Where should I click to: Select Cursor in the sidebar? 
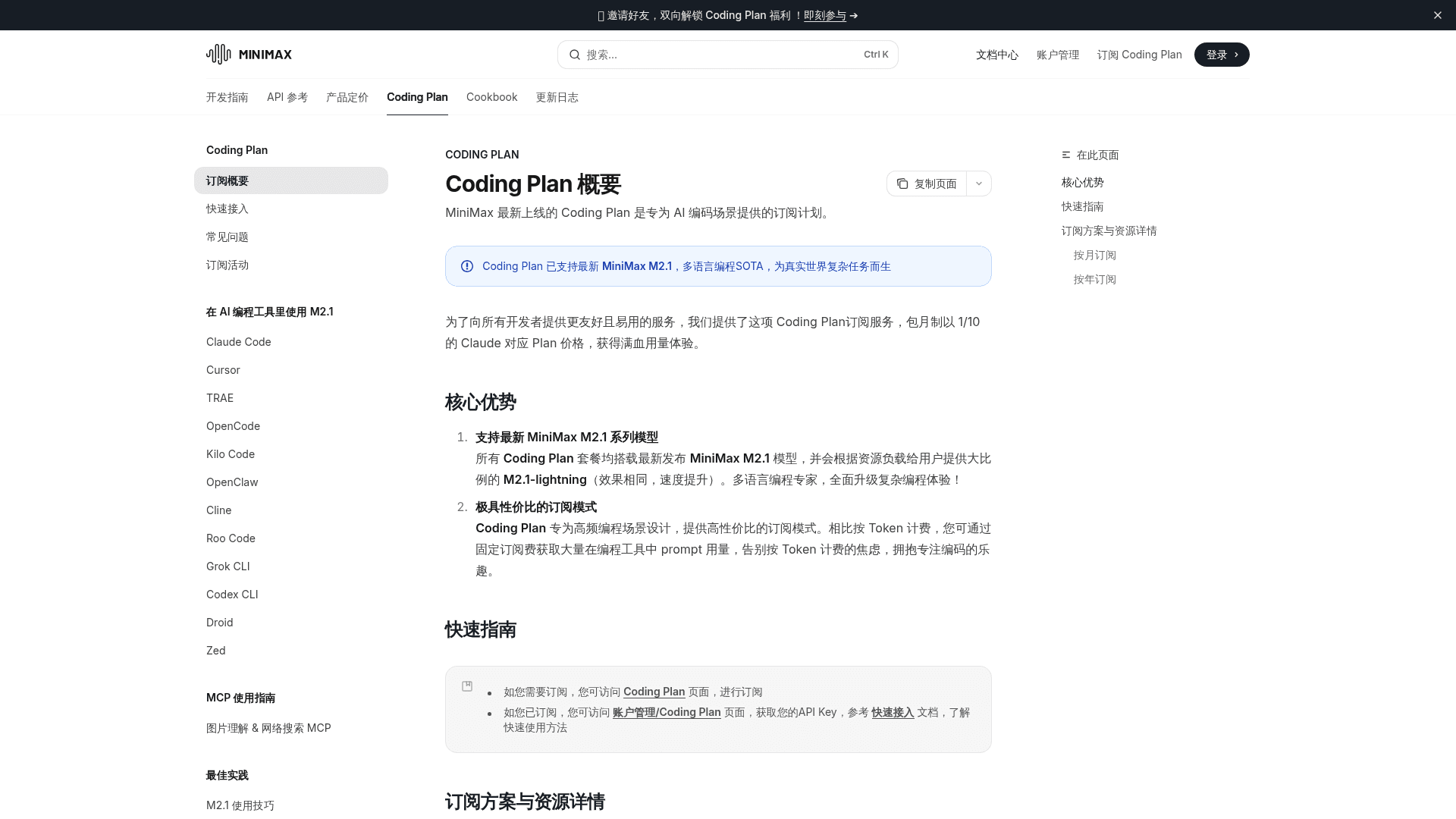click(222, 370)
